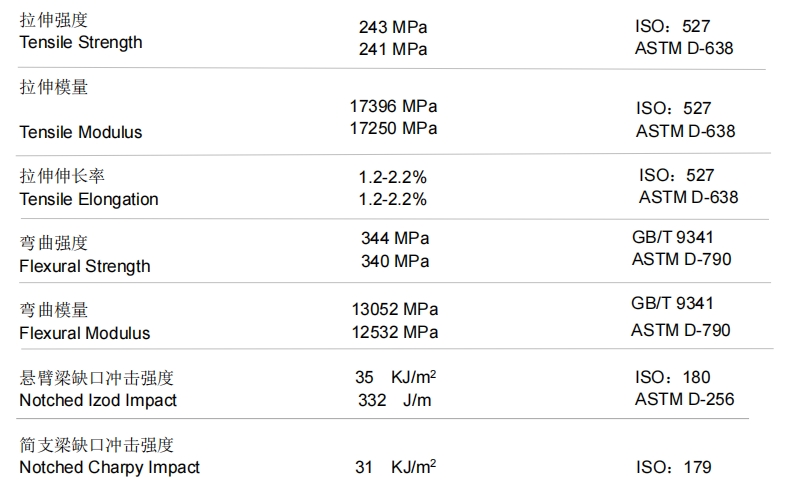
Task: Click the 拉伸模量 Chinese heading
Action: 54,87
